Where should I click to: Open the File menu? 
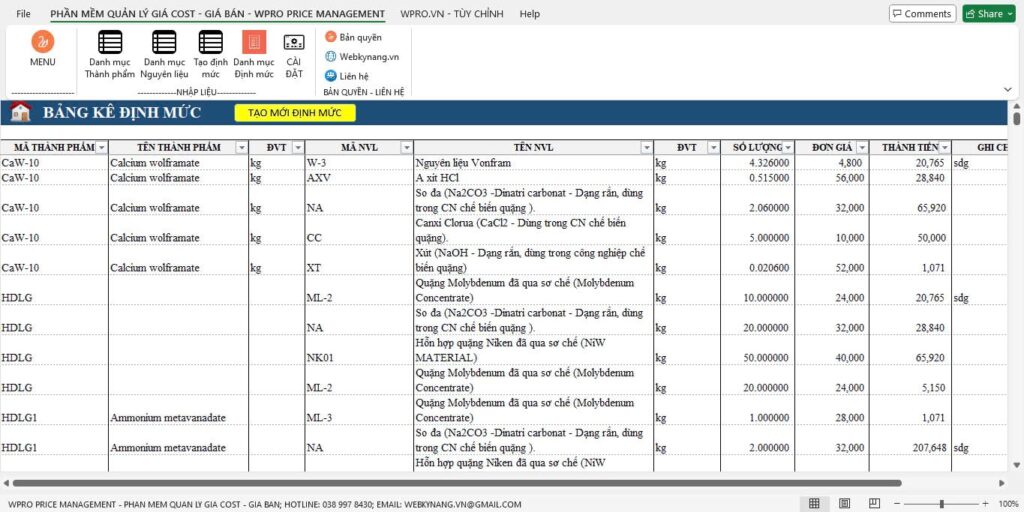point(23,14)
